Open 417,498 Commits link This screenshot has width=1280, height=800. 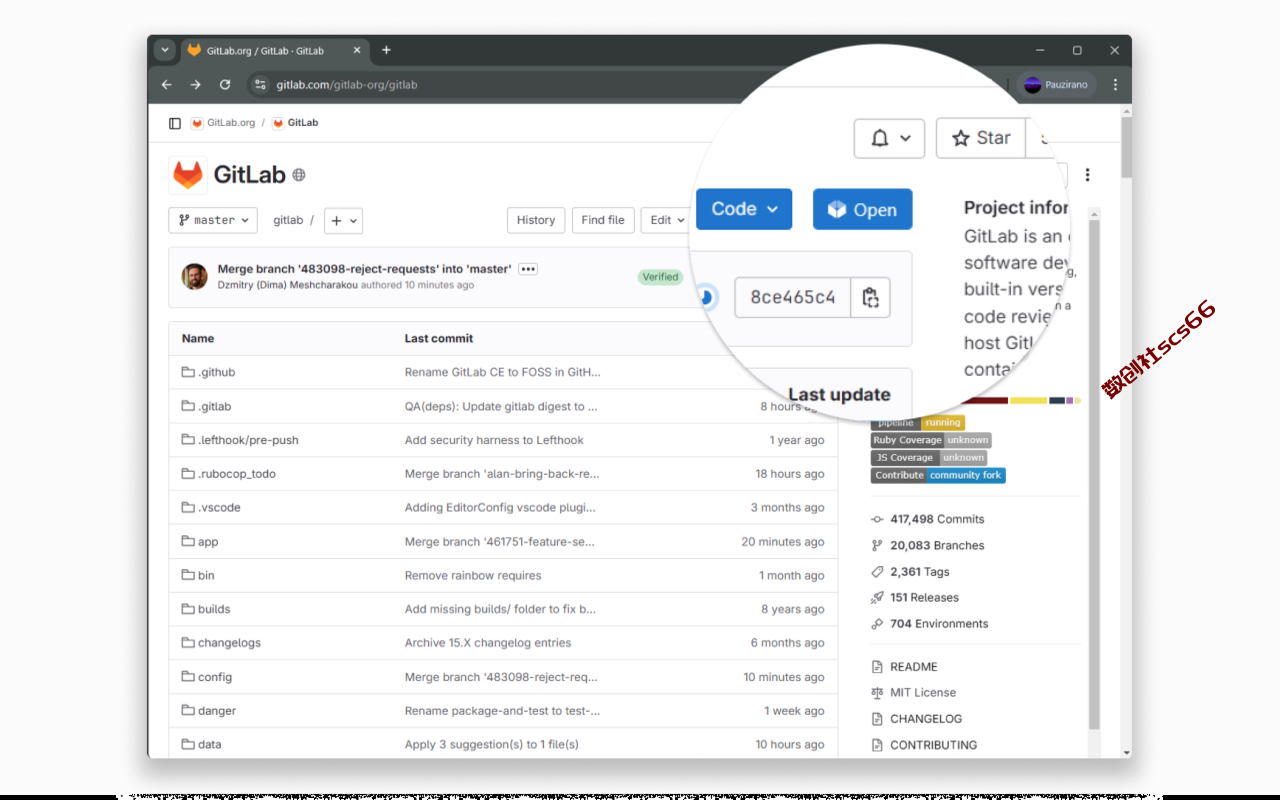937,519
